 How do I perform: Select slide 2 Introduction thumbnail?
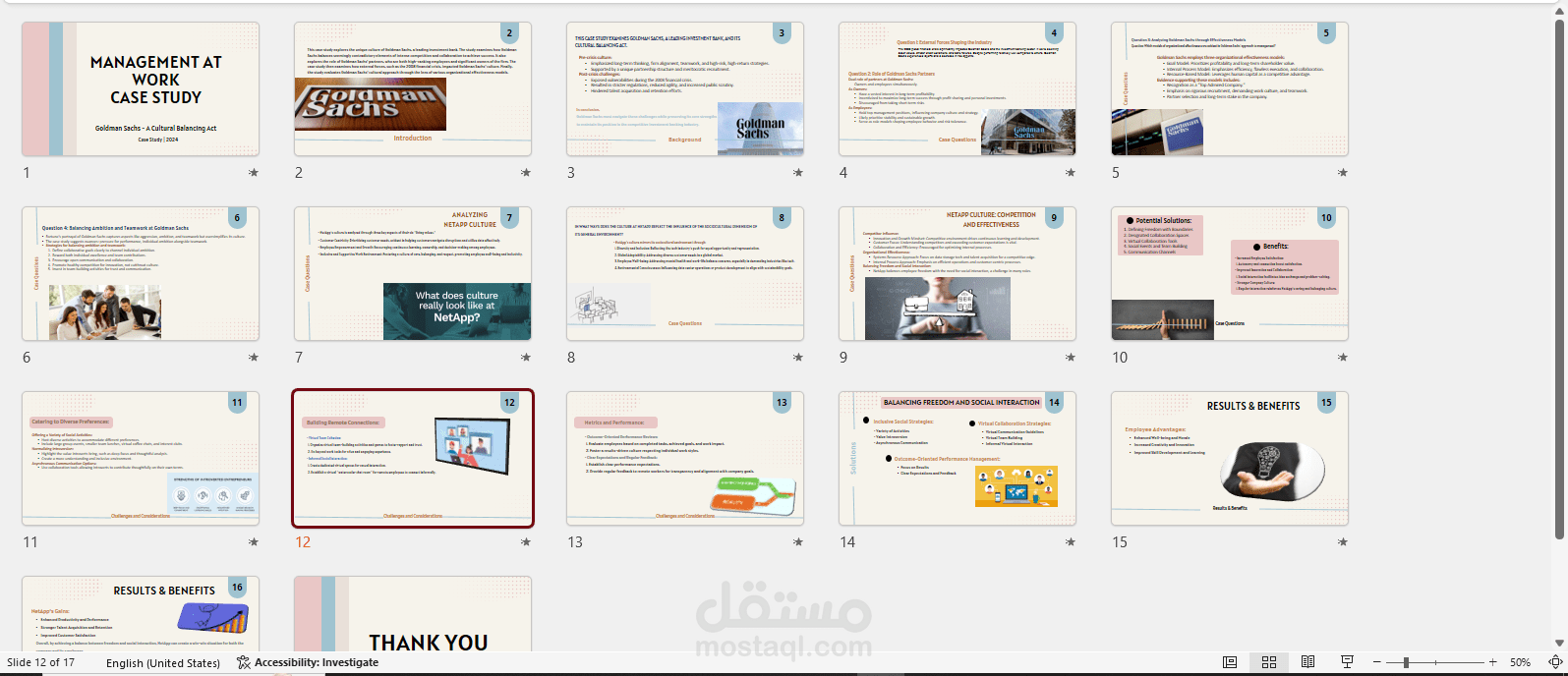pyautogui.click(x=413, y=89)
